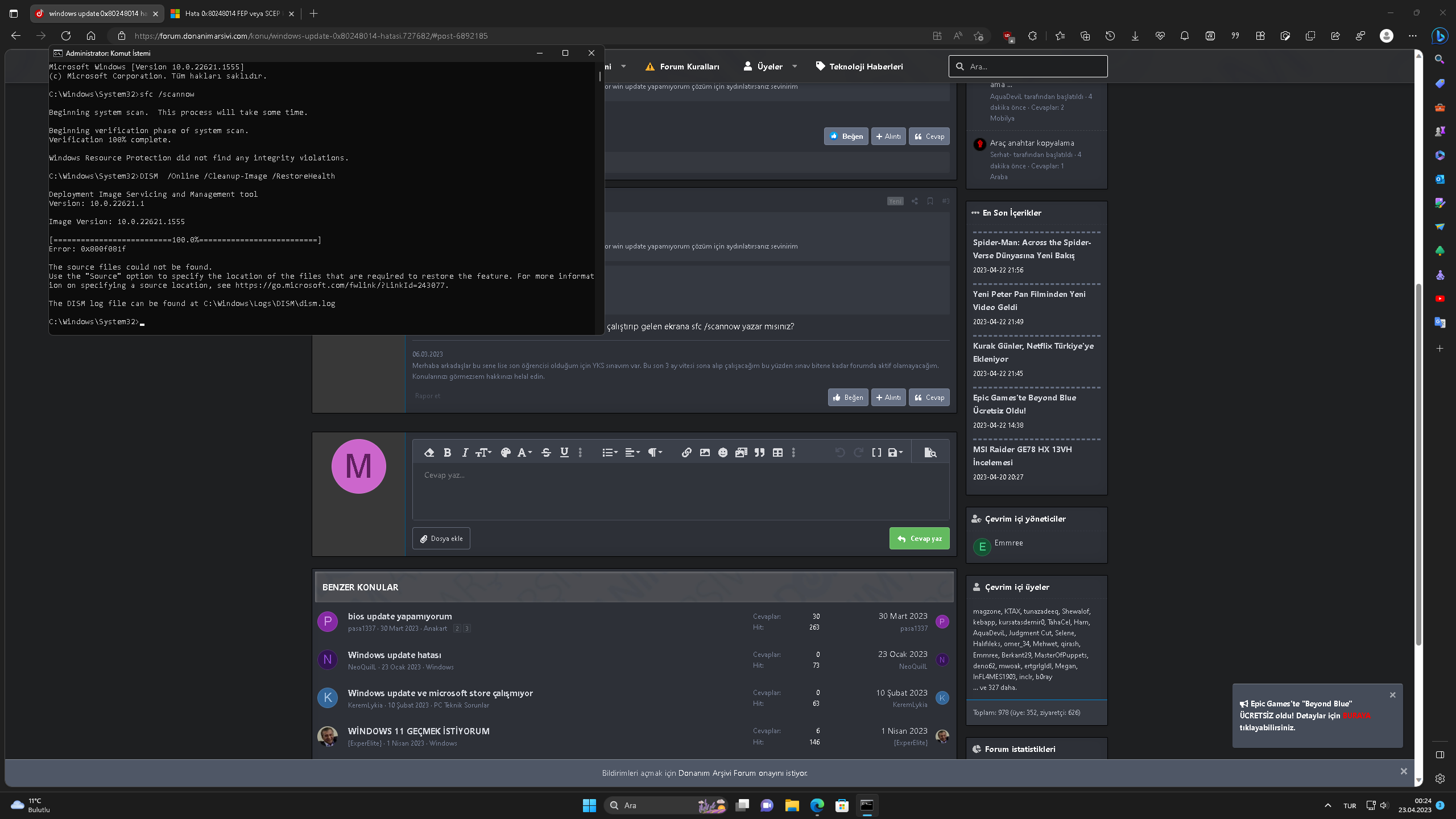The image size is (1456, 819).
Task: Share post three via share icon
Action: point(915,201)
